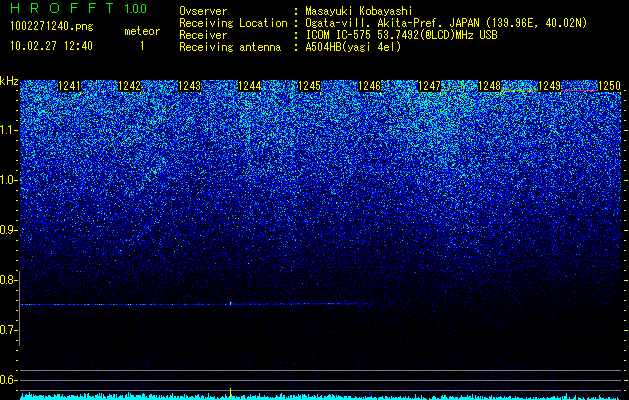Click the 1250 time marker
The height and width of the screenshot is (400, 629).
(x=609, y=86)
